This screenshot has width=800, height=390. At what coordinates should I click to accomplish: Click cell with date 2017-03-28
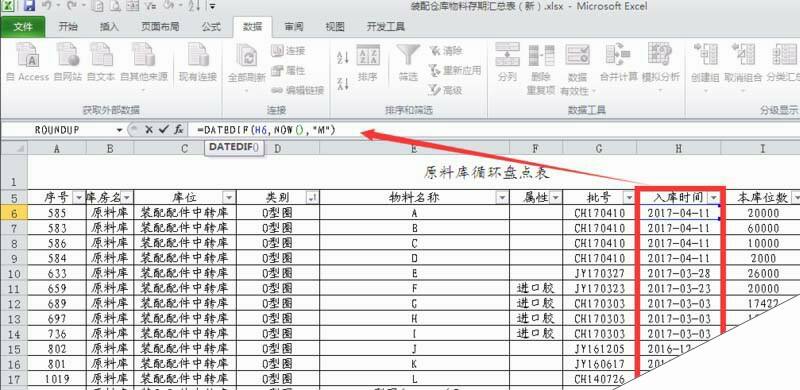[679, 273]
